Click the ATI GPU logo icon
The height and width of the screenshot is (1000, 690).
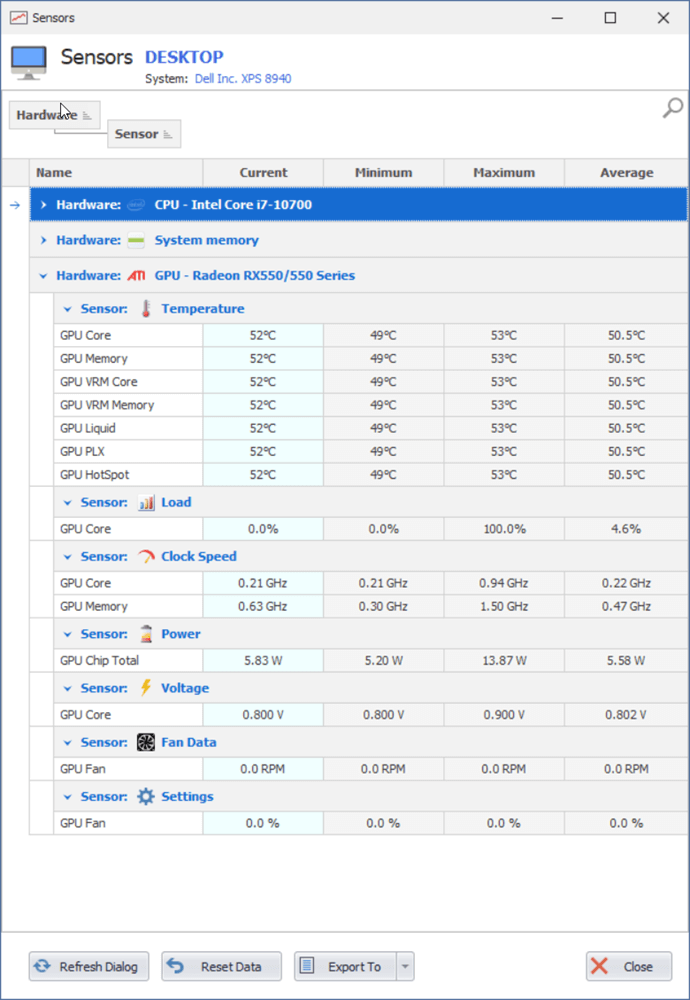pos(136,276)
